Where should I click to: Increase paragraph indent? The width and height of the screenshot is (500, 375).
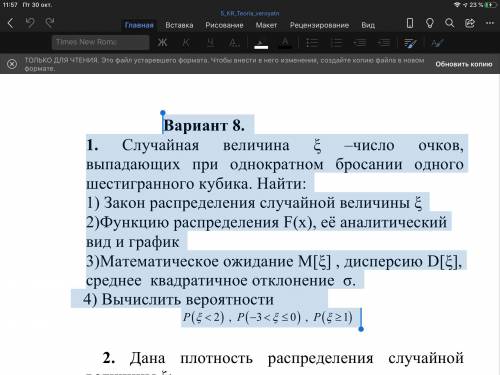click(x=384, y=42)
